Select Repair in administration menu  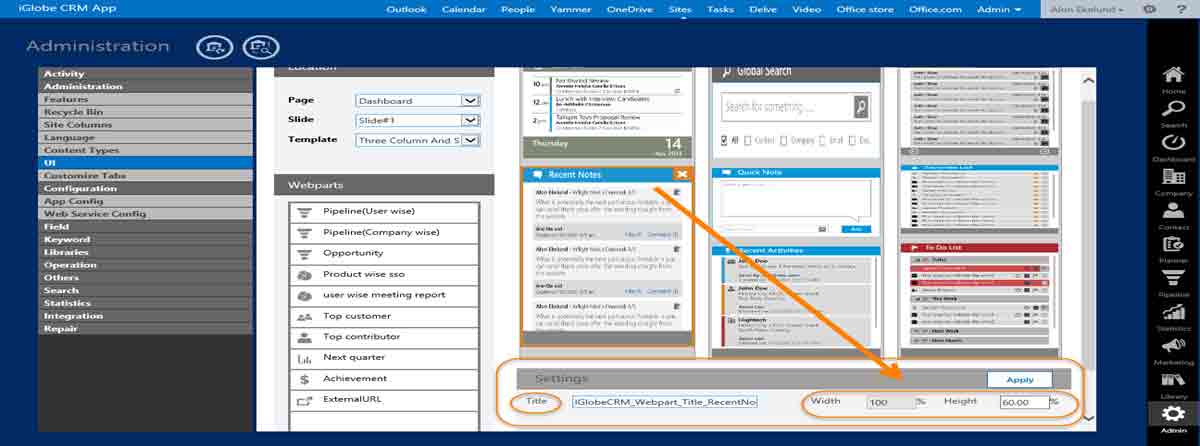146,329
